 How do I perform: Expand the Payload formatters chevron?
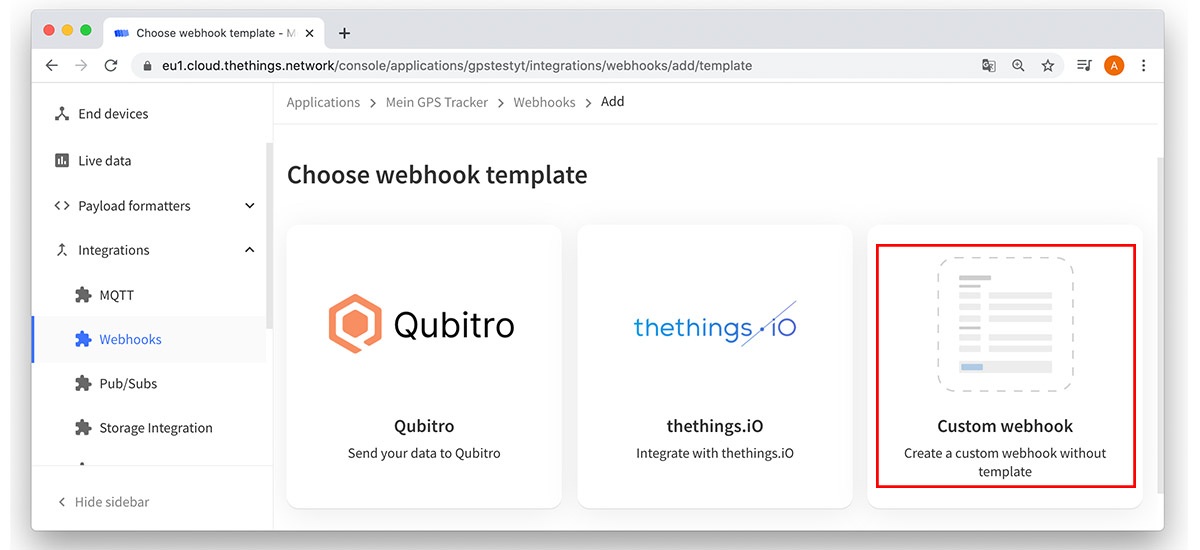(x=250, y=206)
